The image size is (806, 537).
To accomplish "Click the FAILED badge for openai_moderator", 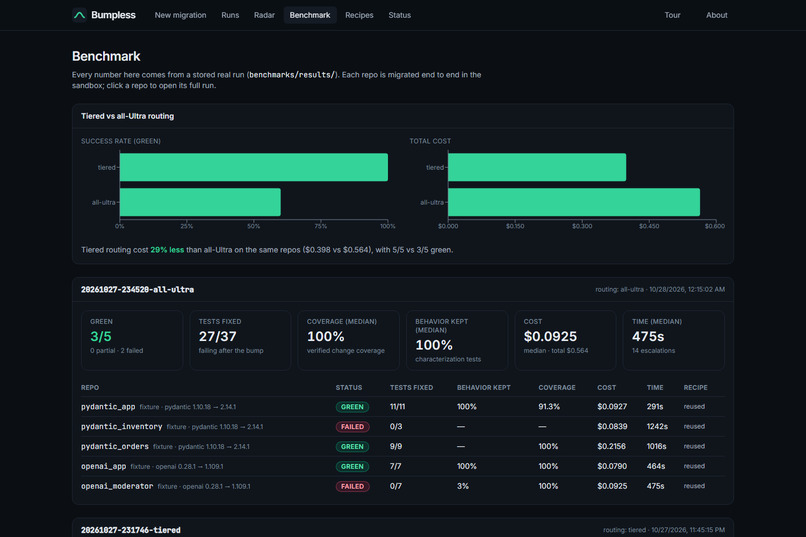I will click(x=352, y=486).
